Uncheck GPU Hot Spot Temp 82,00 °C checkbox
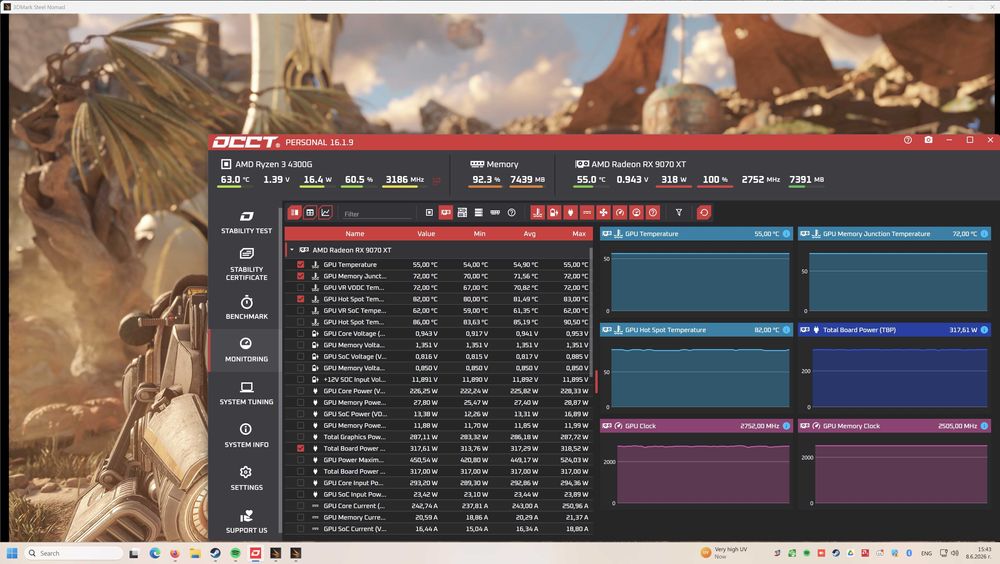The width and height of the screenshot is (1000, 564). (300, 299)
